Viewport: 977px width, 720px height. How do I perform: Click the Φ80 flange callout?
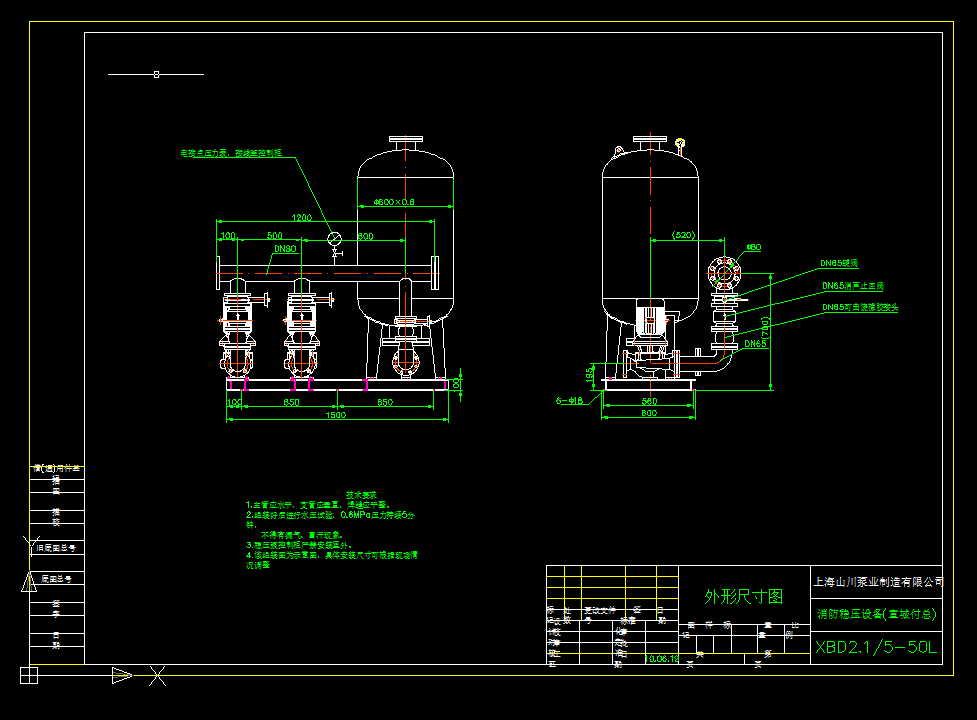[x=754, y=247]
